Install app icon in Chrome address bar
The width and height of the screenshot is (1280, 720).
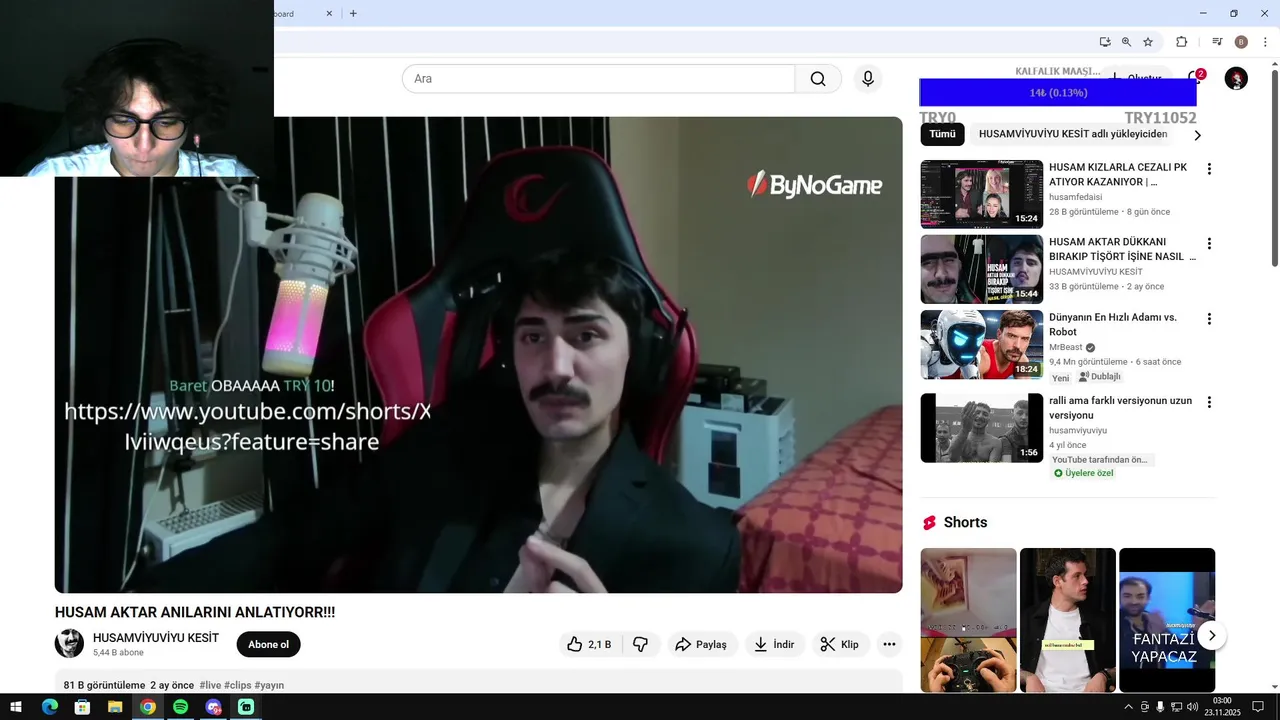pos(1105,42)
